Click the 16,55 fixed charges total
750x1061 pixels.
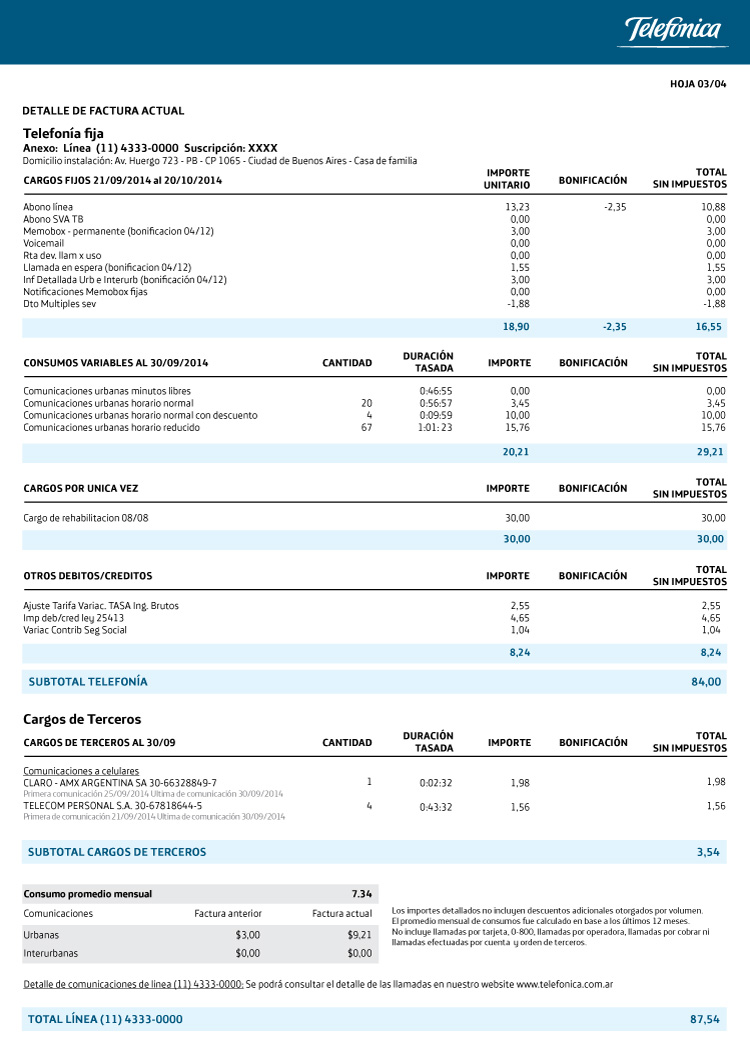pos(709,327)
